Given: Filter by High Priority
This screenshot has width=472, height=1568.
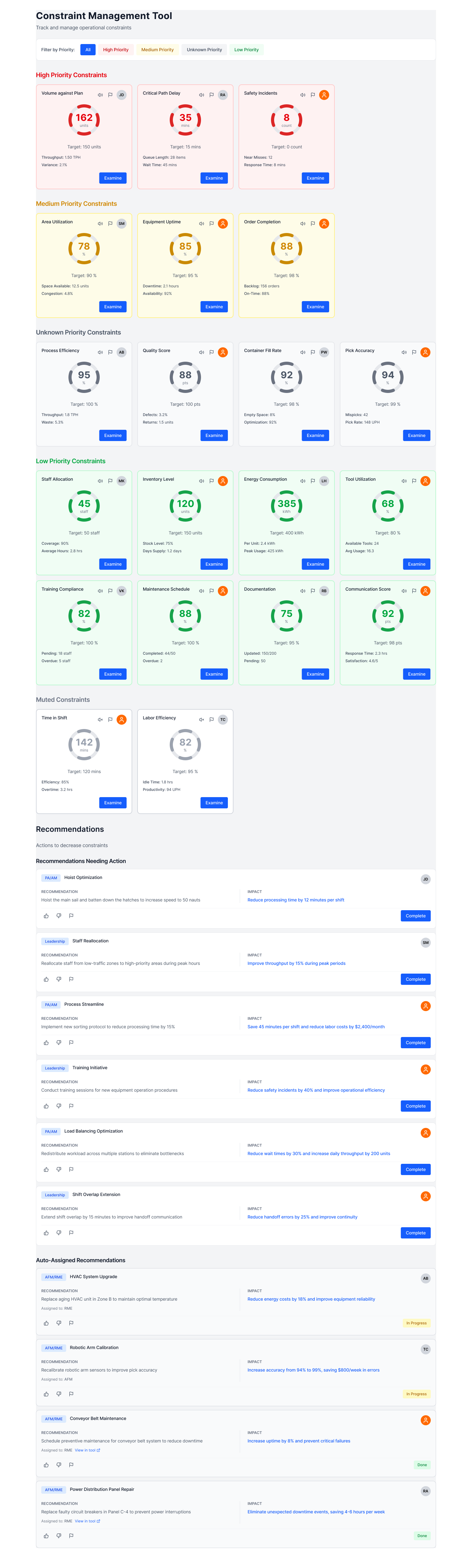Looking at the screenshot, I should click(x=116, y=50).
